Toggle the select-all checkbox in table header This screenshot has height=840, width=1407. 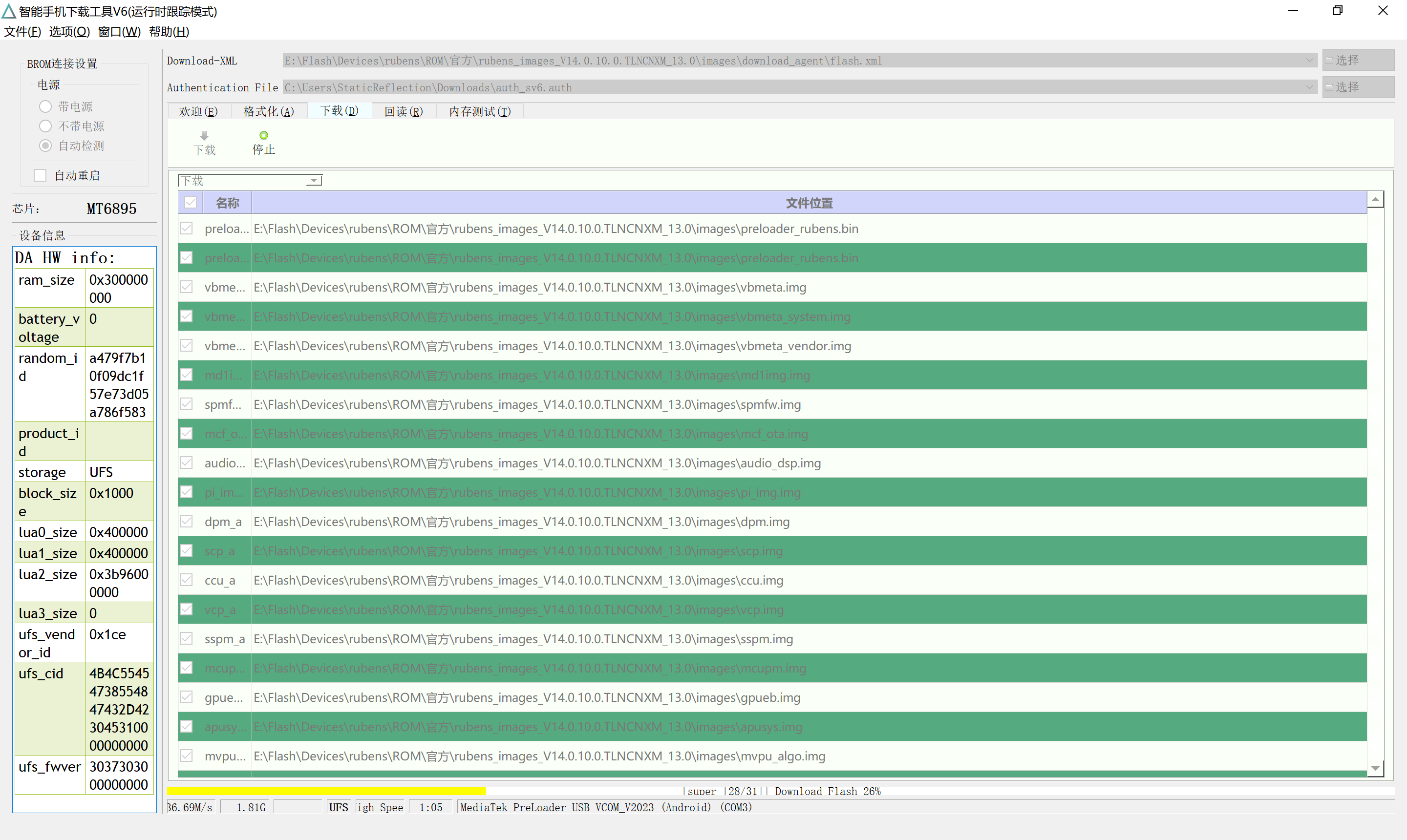[x=191, y=203]
